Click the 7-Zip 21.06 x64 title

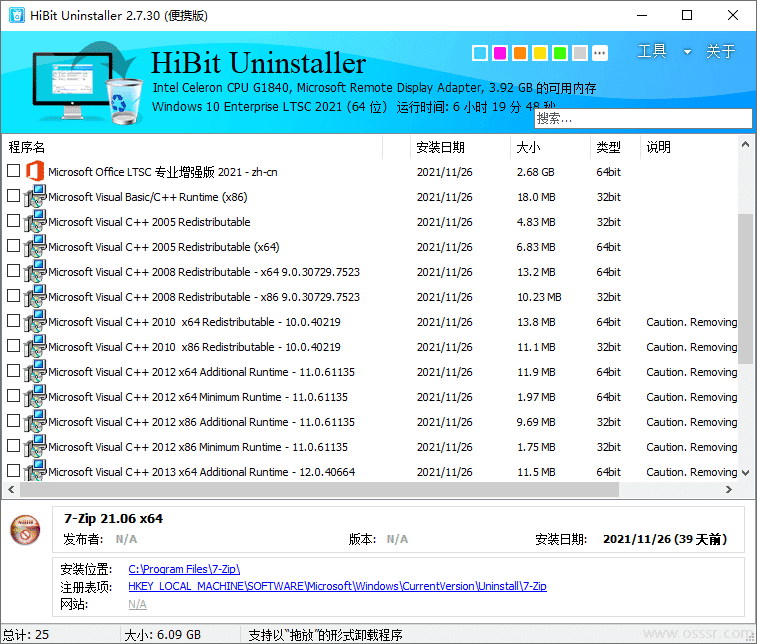(x=113, y=518)
